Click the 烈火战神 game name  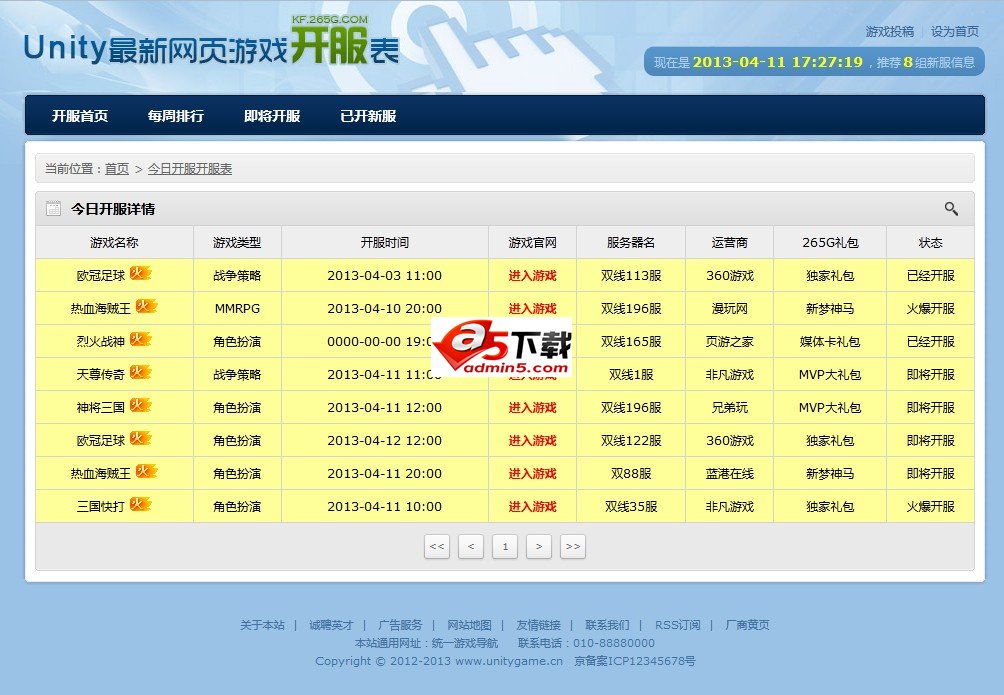[x=101, y=341]
